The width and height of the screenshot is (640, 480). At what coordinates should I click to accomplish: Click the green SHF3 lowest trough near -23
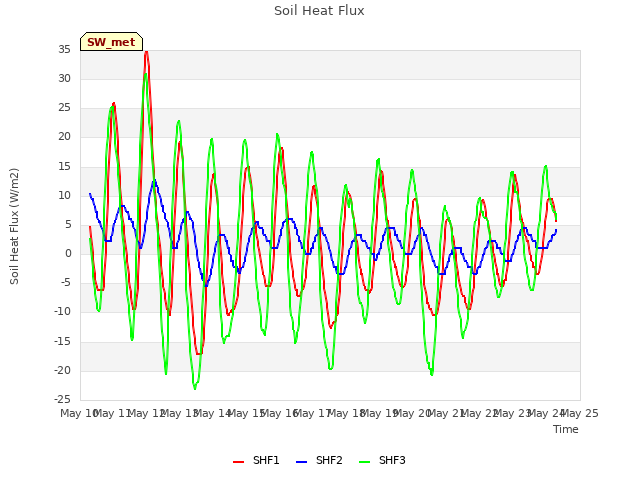tap(195, 388)
